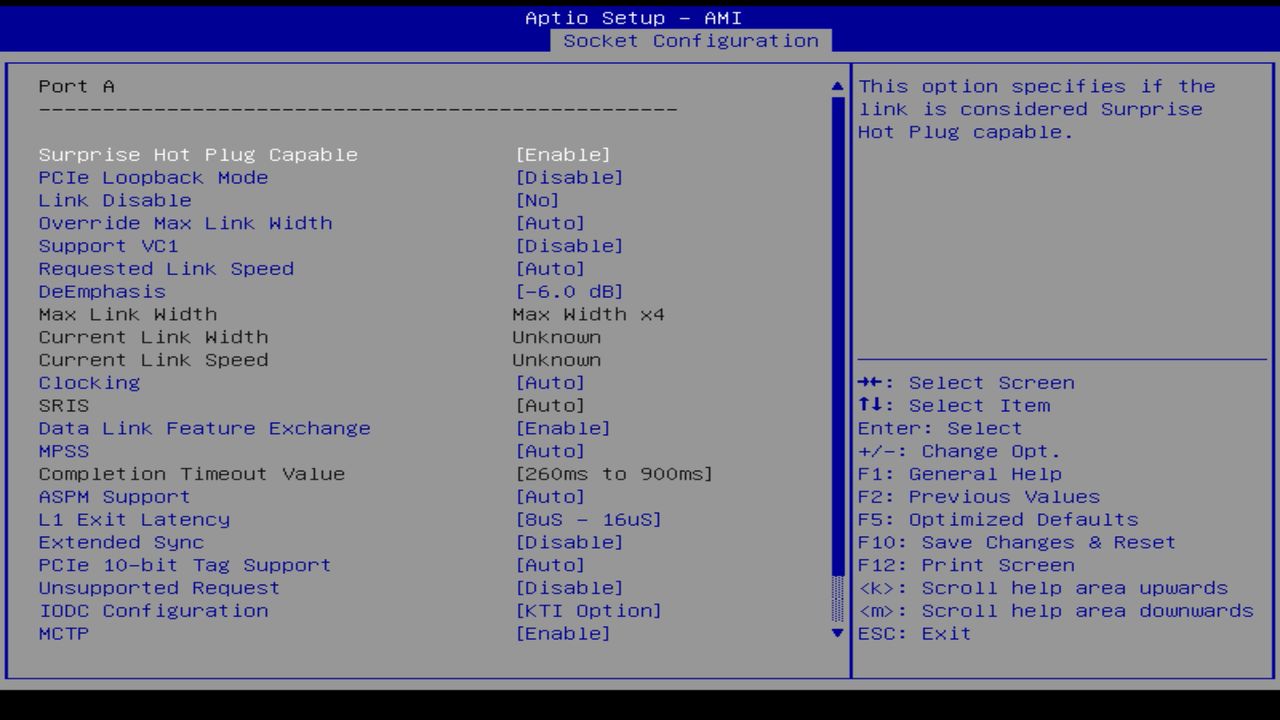Open the Requested Link Speed selector
The width and height of the screenshot is (1280, 720).
coord(165,268)
